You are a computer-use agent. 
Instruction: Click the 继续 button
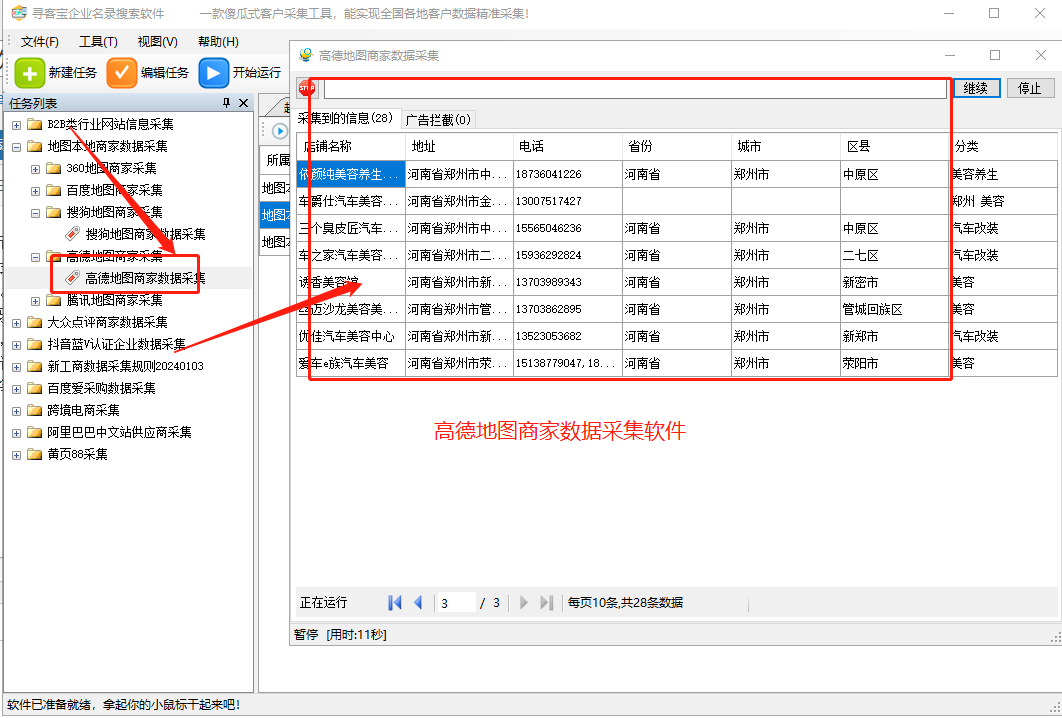pos(976,88)
